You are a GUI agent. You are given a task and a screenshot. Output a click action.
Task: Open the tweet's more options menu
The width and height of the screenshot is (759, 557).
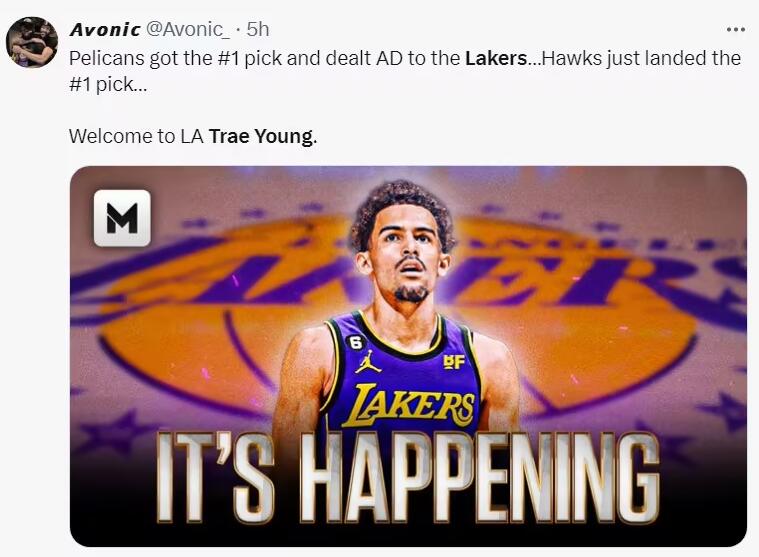click(x=735, y=30)
